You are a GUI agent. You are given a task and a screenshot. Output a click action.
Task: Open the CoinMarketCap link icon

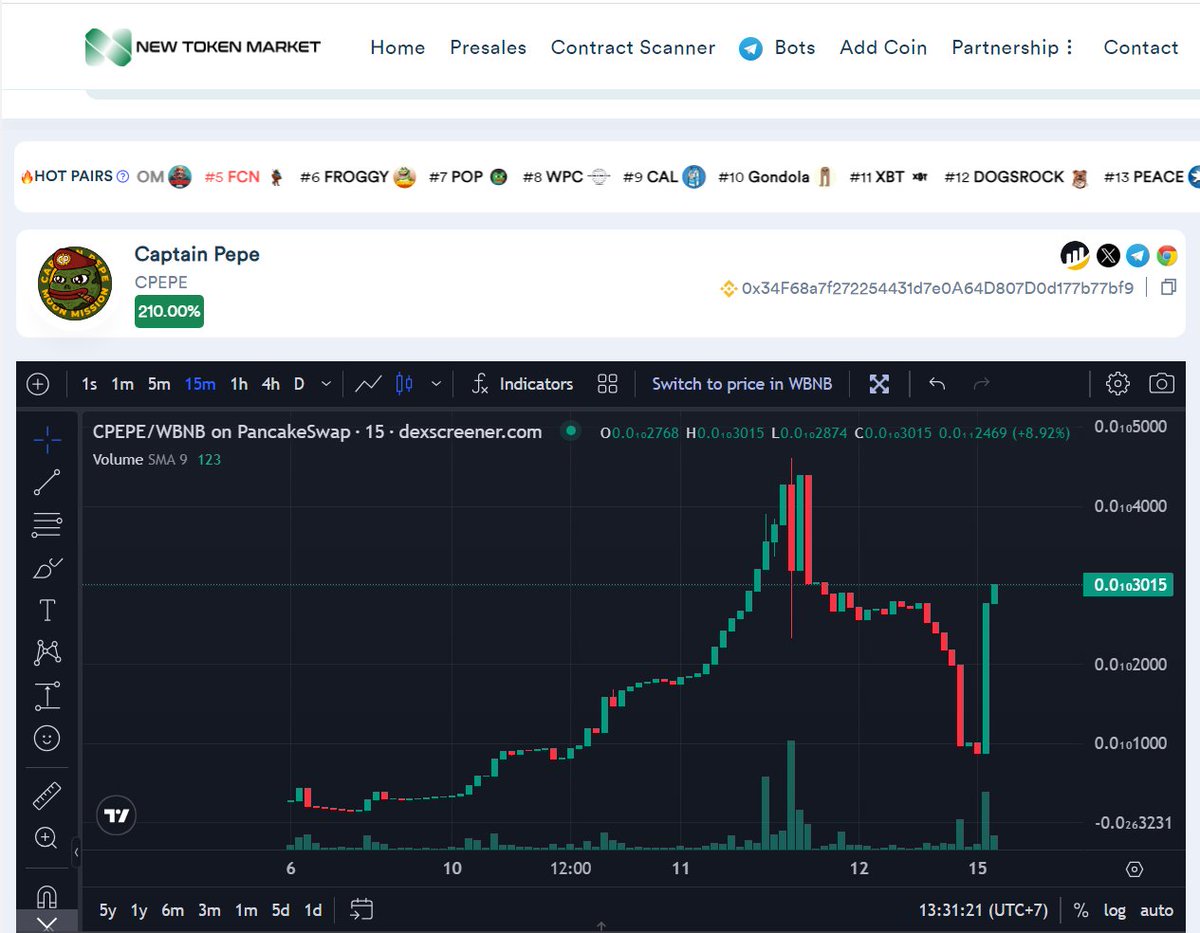click(x=1075, y=256)
